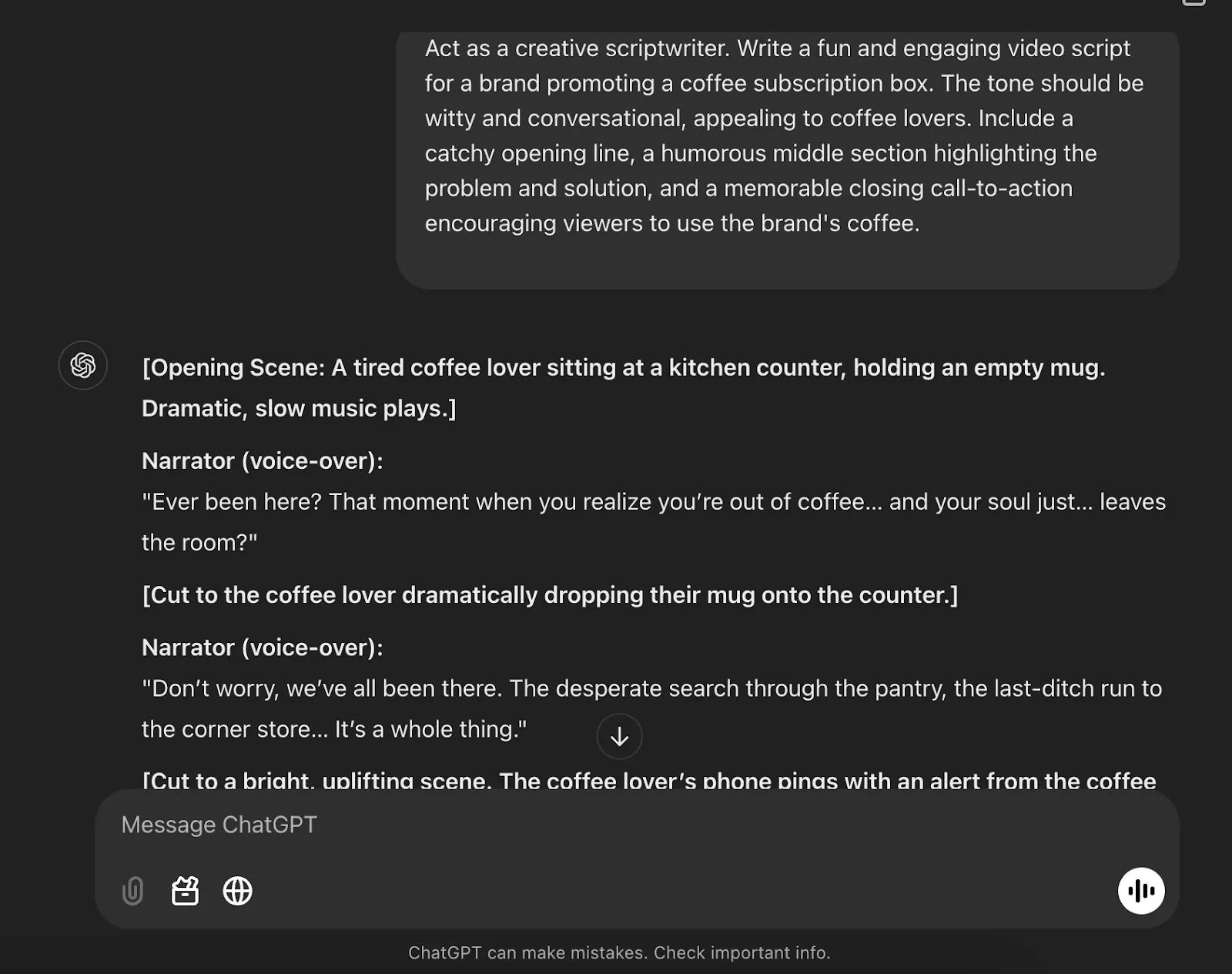Click the "ChatGPT can make mistakes" disclaimer text
The width and height of the screenshot is (1232, 974).
(x=619, y=952)
